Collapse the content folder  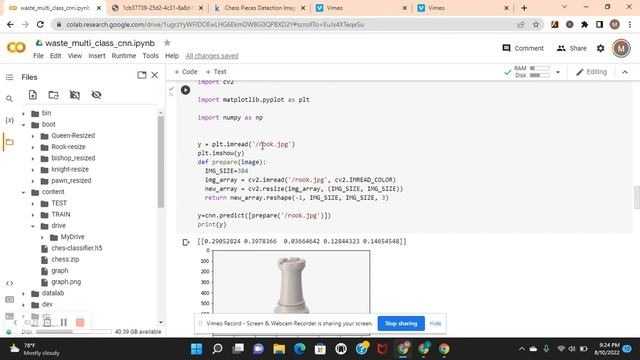click(23, 192)
